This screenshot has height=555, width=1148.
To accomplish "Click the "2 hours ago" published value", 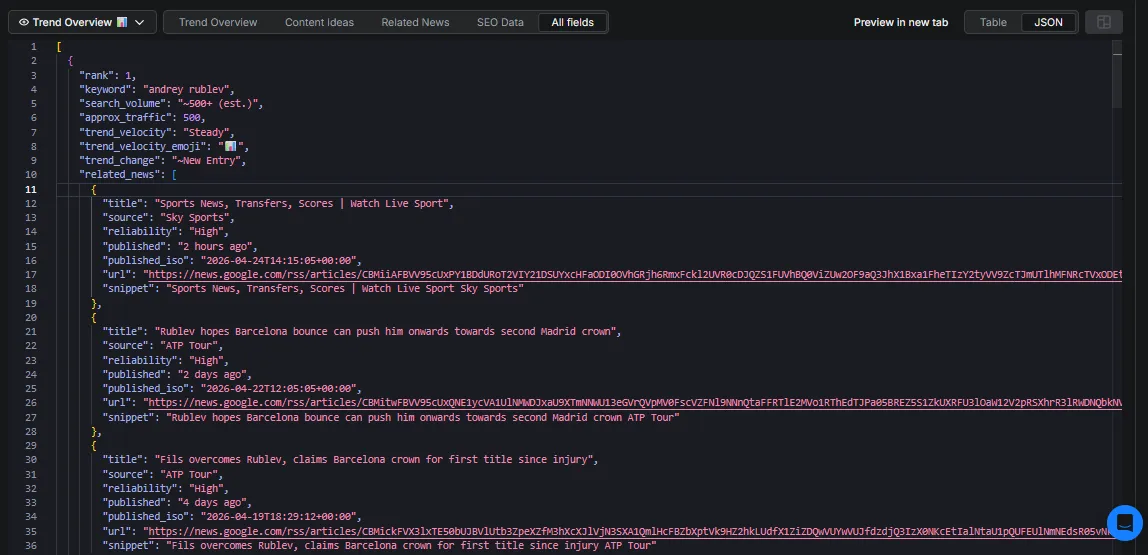I will [217, 246].
